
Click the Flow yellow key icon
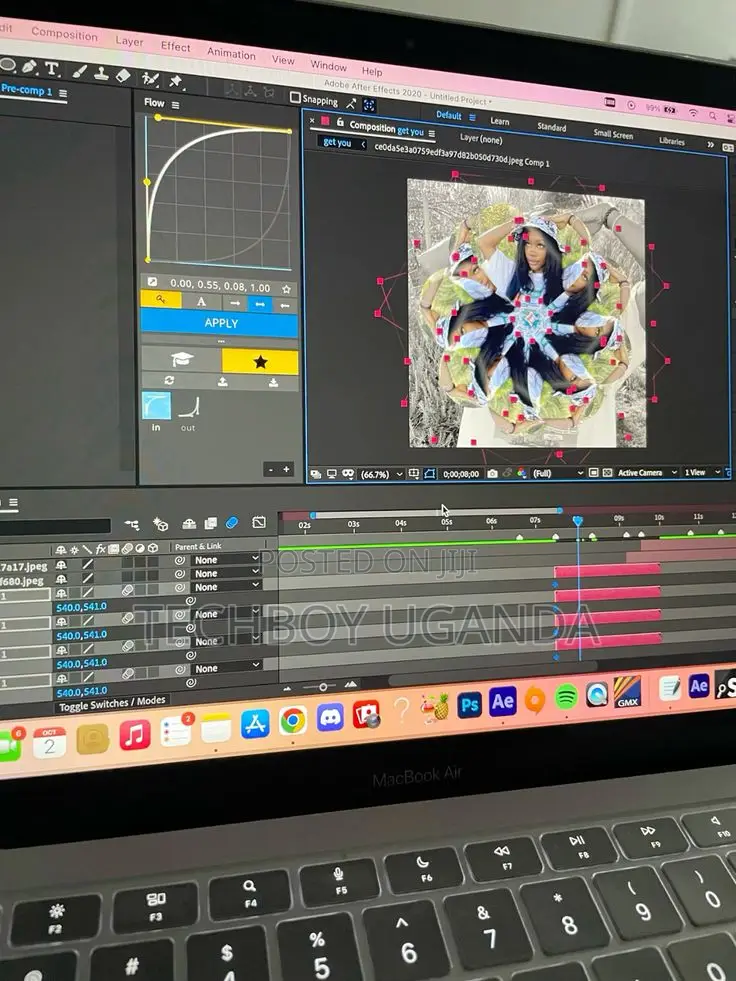tap(161, 300)
